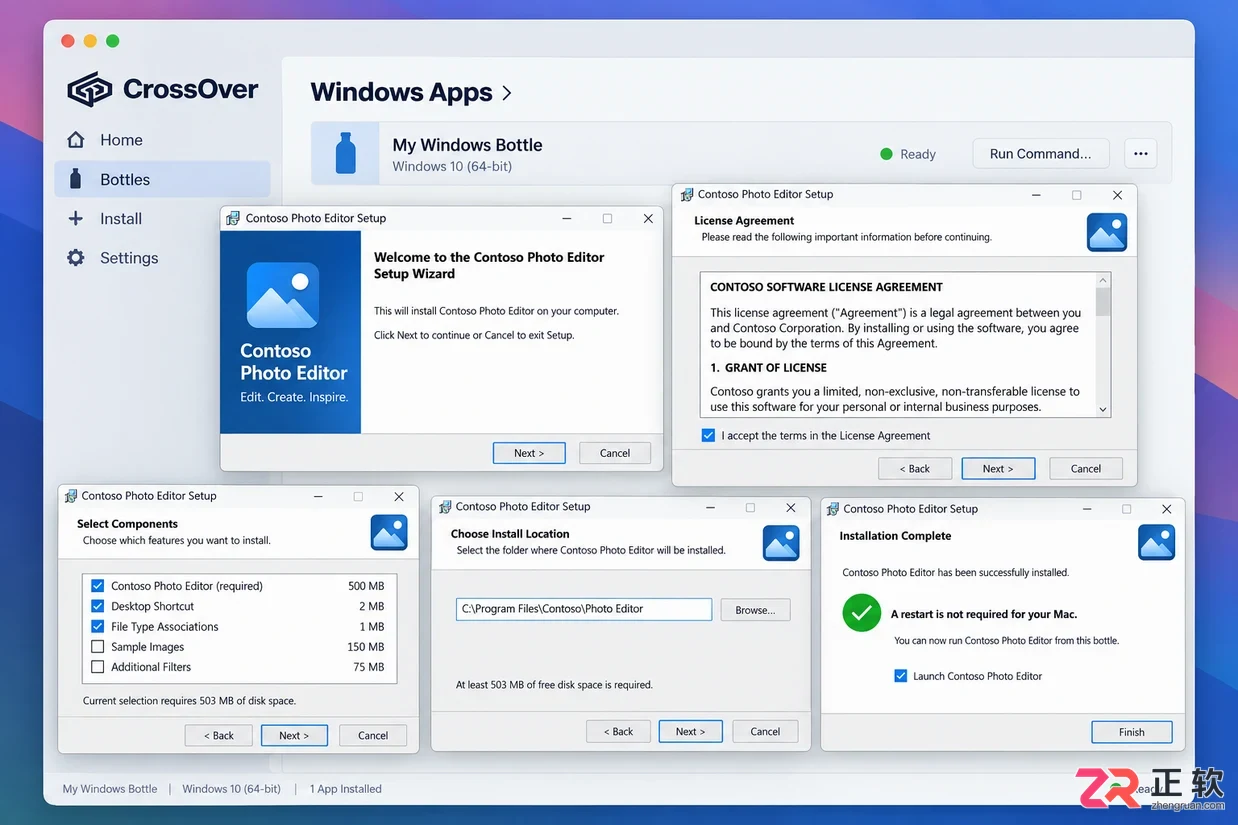Click the Run Command... button
This screenshot has height=825, width=1238.
[1041, 154]
